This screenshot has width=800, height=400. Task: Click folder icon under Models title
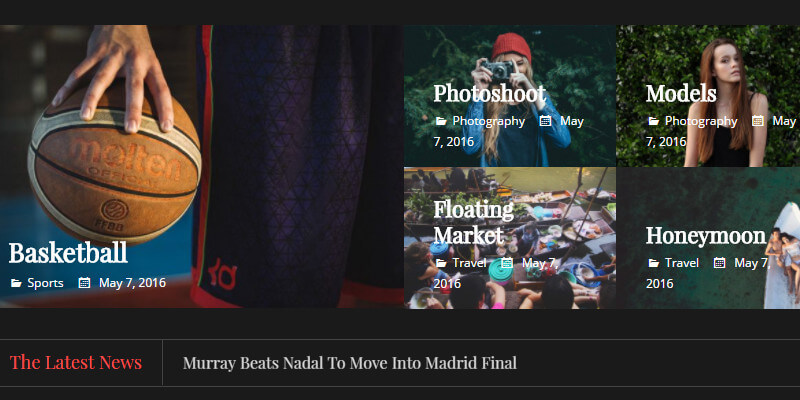pos(653,121)
